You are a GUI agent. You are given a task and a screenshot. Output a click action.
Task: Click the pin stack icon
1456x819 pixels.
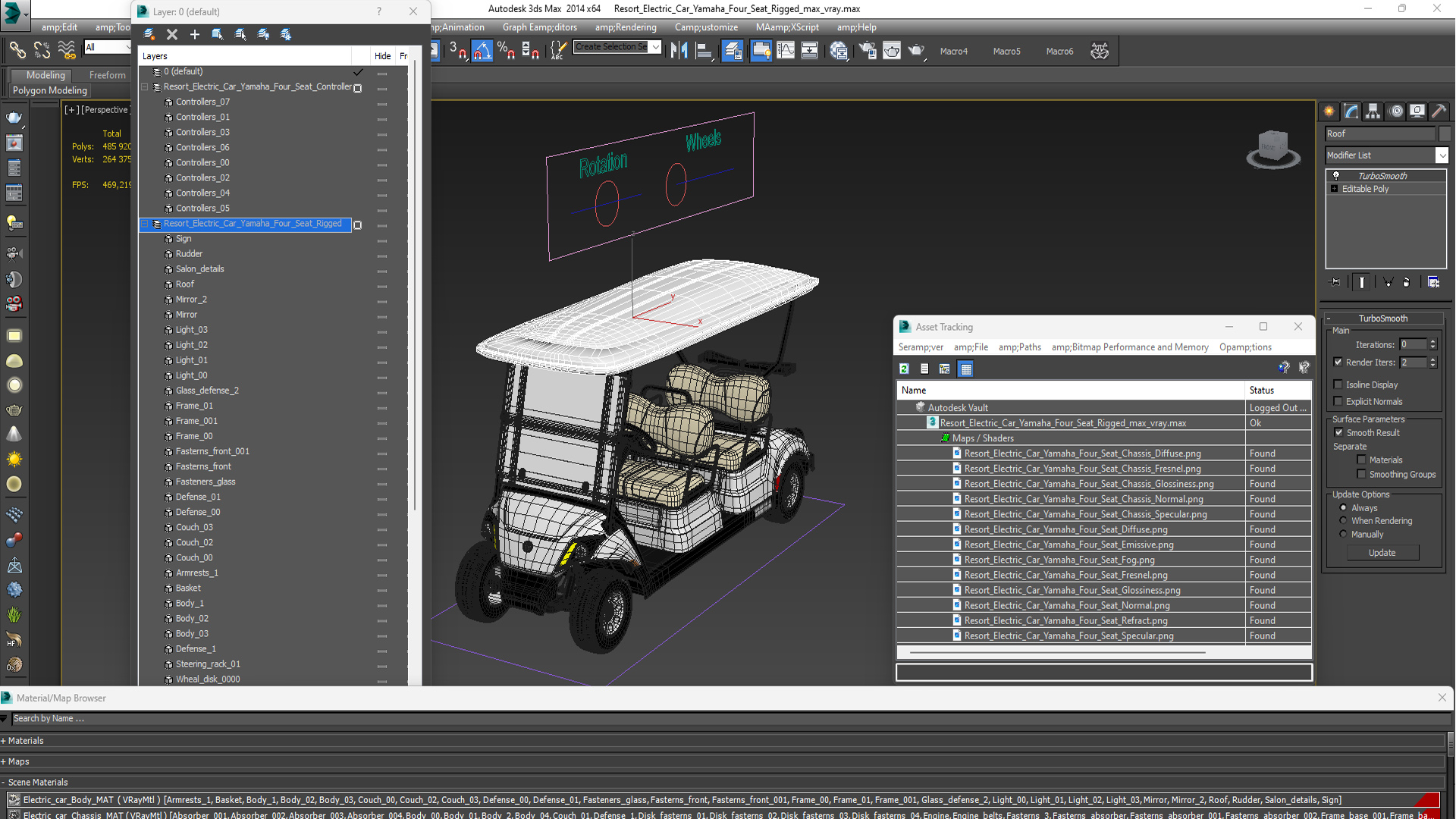point(1335,282)
